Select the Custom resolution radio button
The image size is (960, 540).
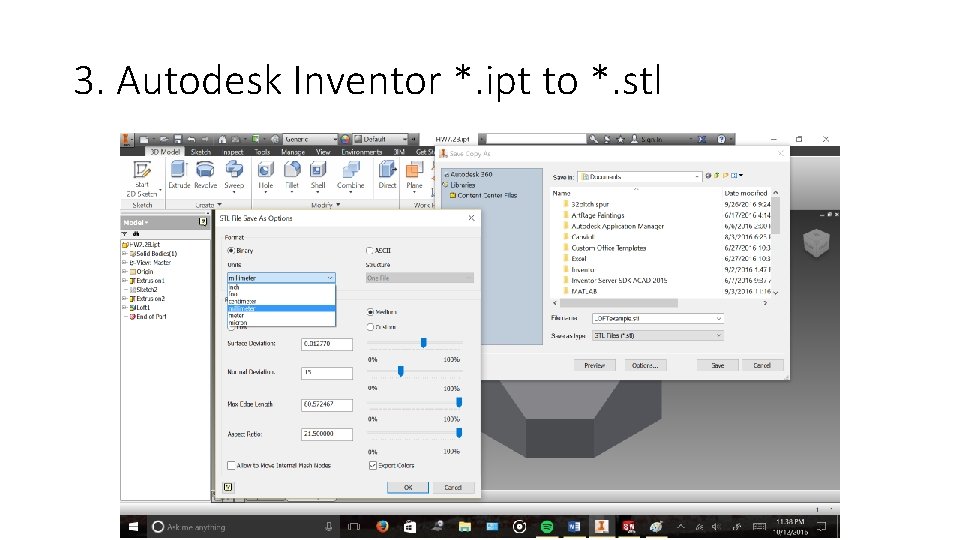point(370,327)
